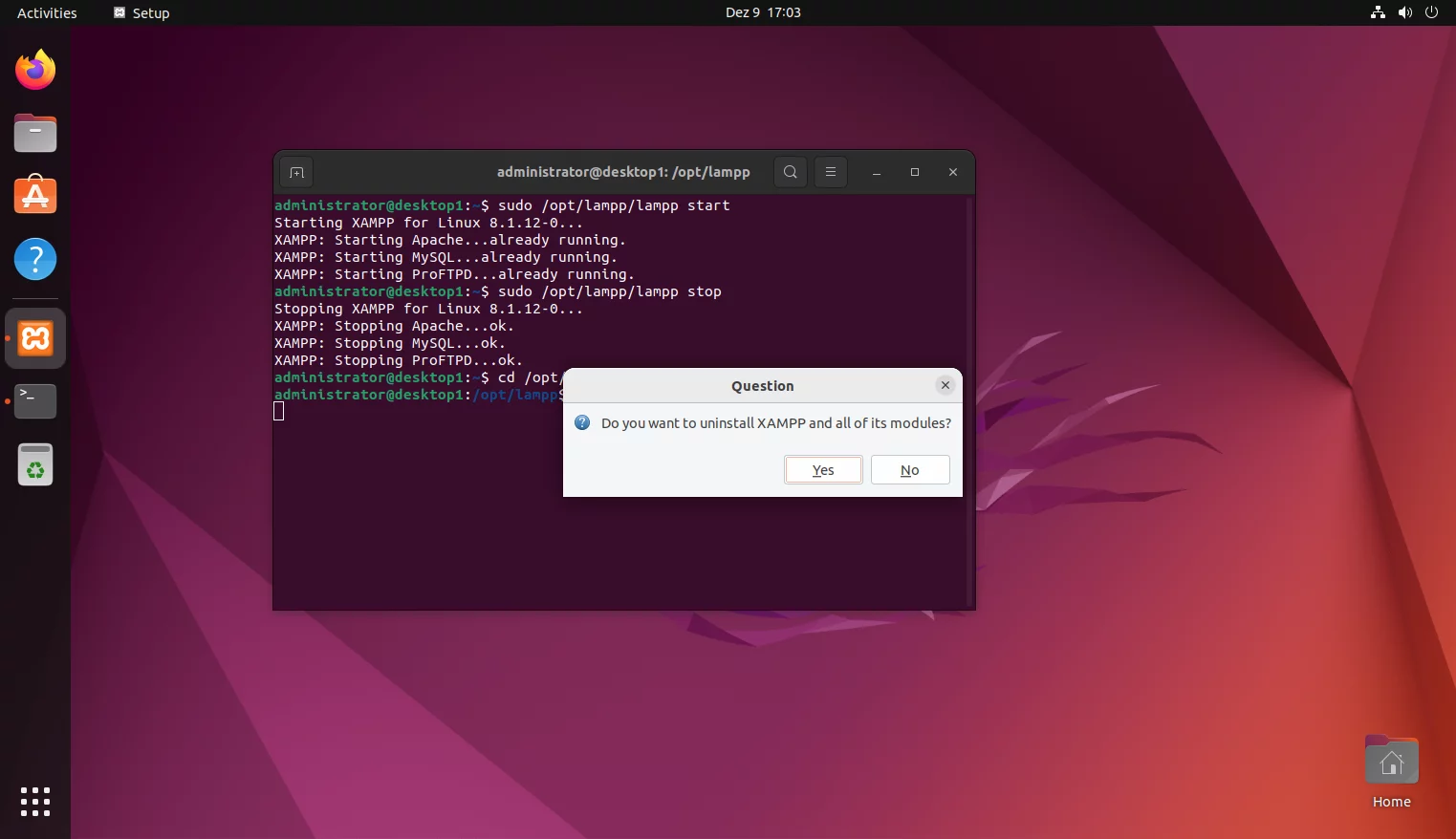Image resolution: width=1456 pixels, height=839 pixels.
Task: Open Firefox from the dock
Action: 35,70
